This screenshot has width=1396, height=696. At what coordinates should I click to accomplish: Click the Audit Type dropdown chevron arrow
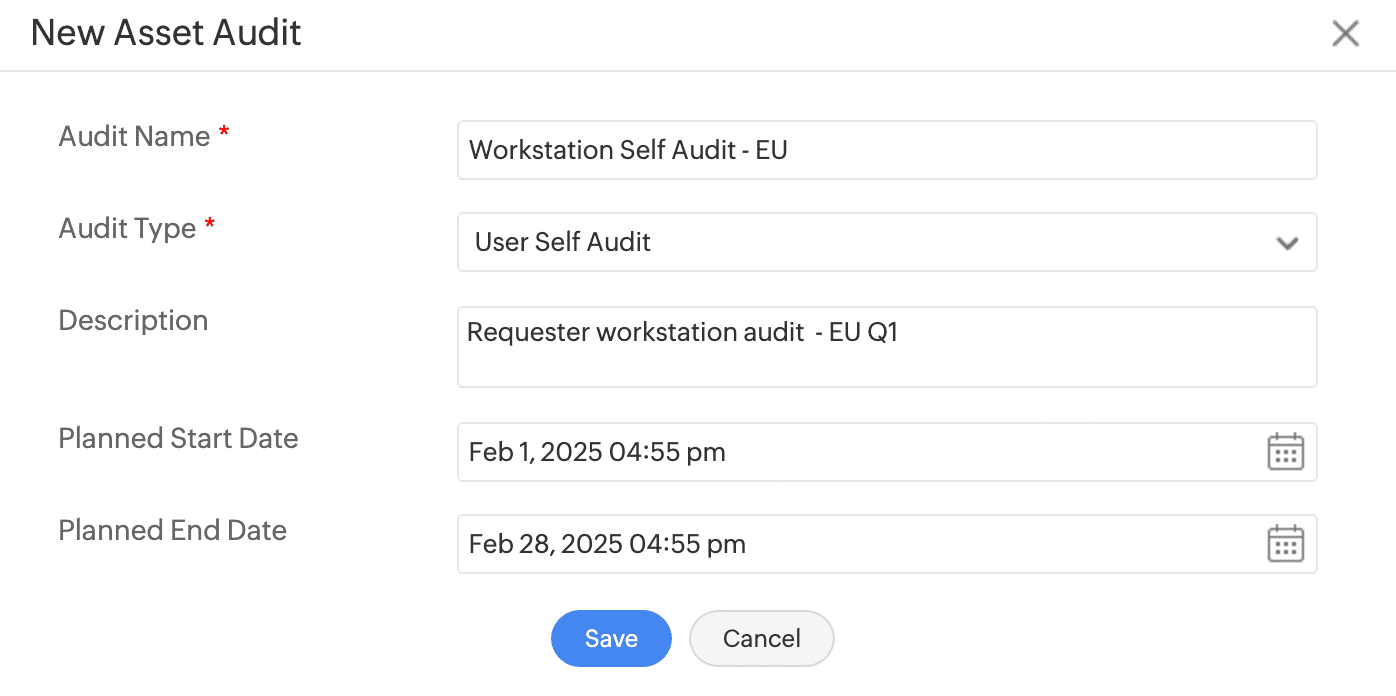(1287, 243)
